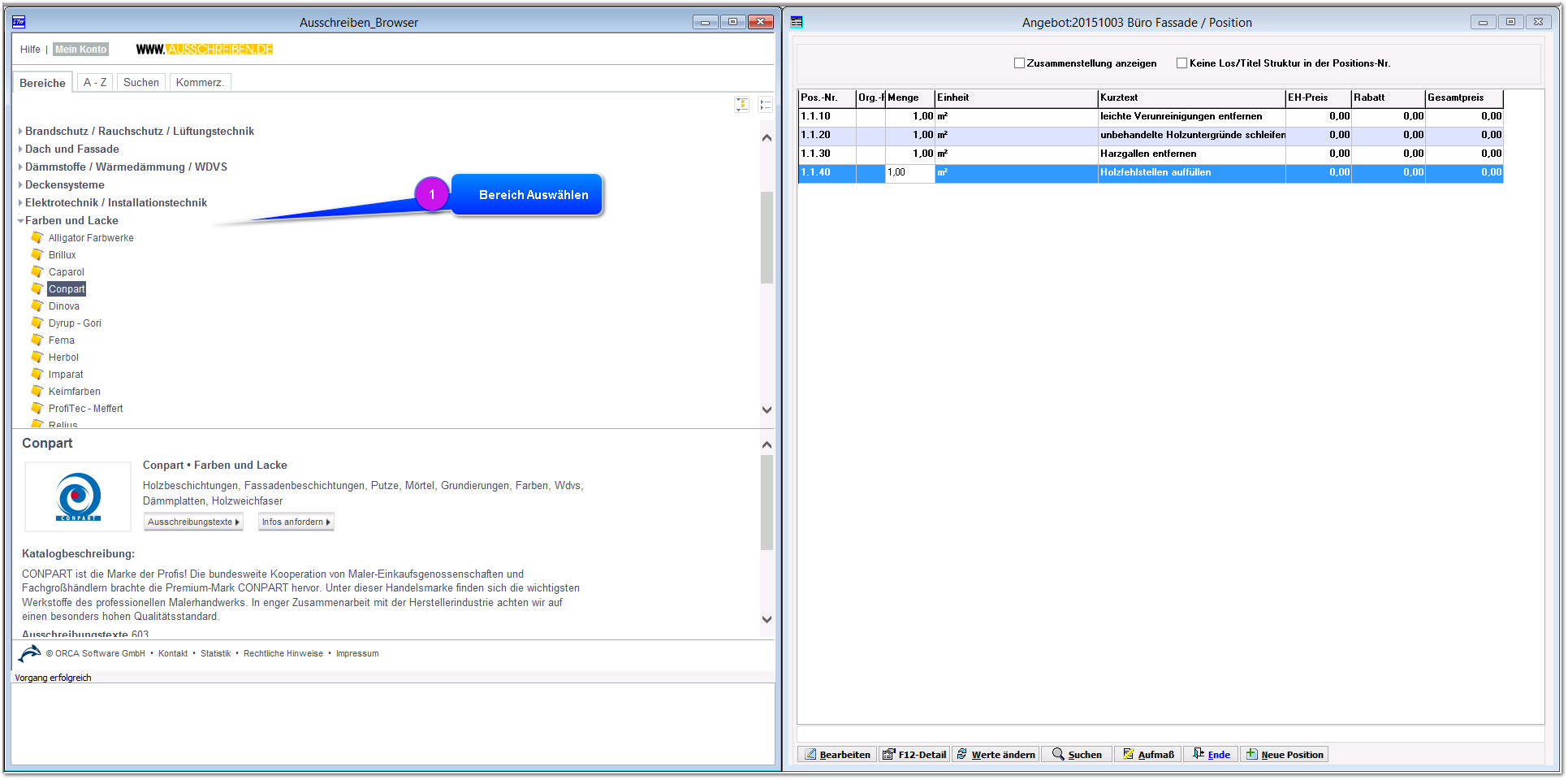Open the Kontakt footer link
Image resolution: width=1568 pixels, height=780 pixels.
(173, 653)
